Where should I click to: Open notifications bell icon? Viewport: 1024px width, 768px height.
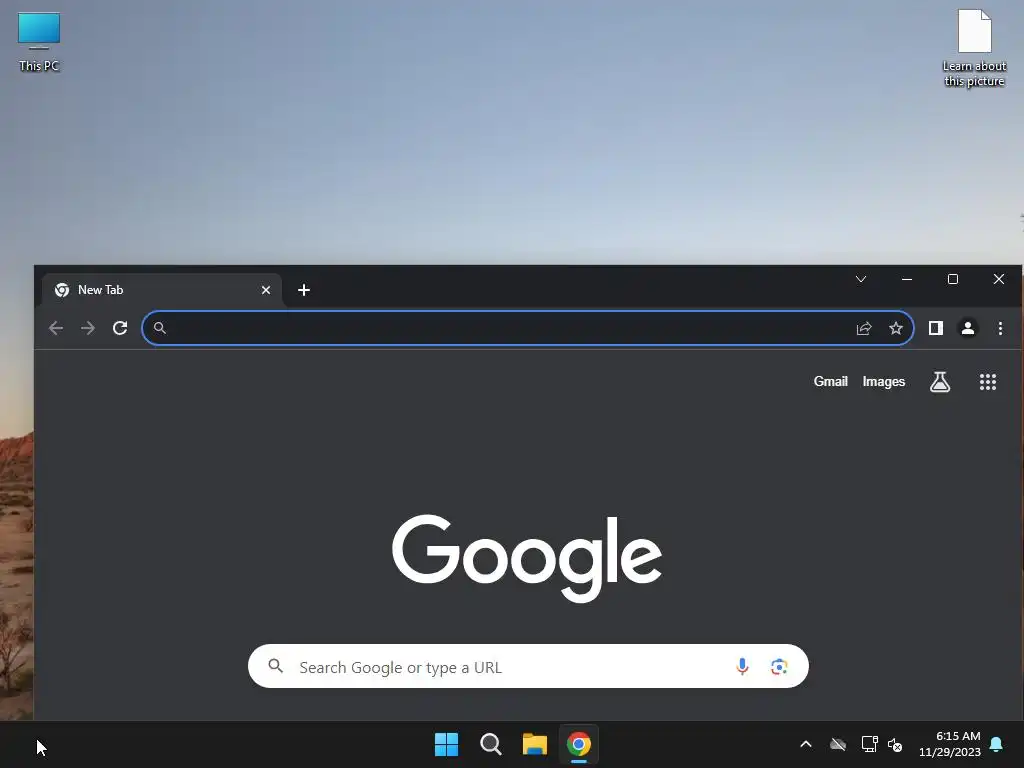pos(996,744)
